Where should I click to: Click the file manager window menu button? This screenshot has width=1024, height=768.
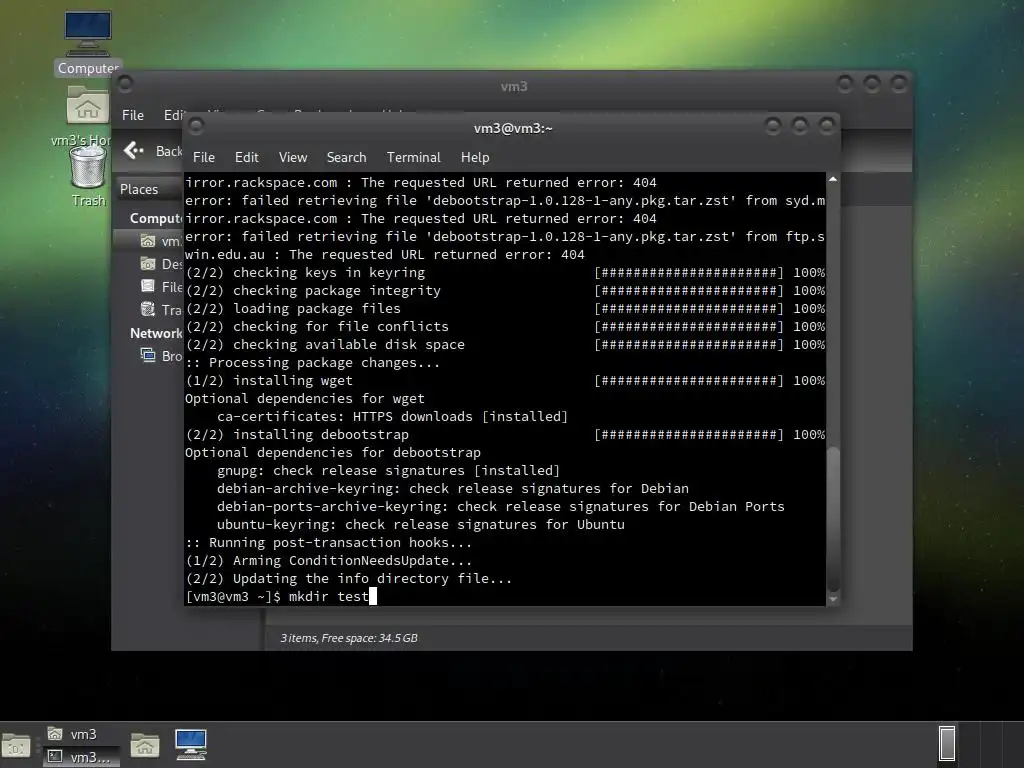(x=125, y=84)
